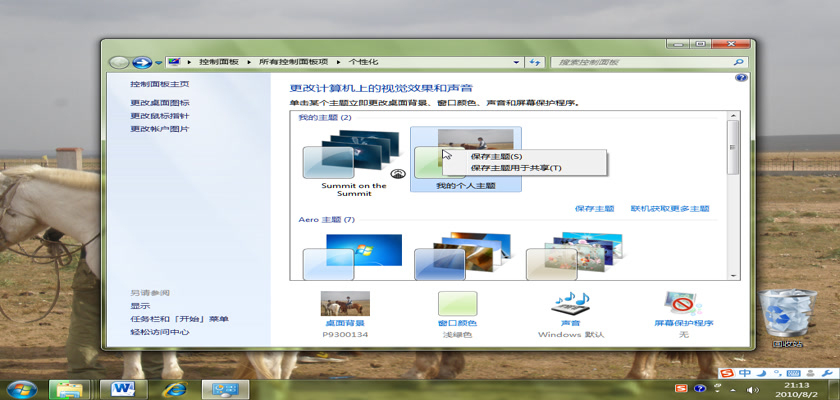The width and height of the screenshot is (840, 400).
Task: Open the 声音 (Sounds) icon
Action: click(571, 304)
